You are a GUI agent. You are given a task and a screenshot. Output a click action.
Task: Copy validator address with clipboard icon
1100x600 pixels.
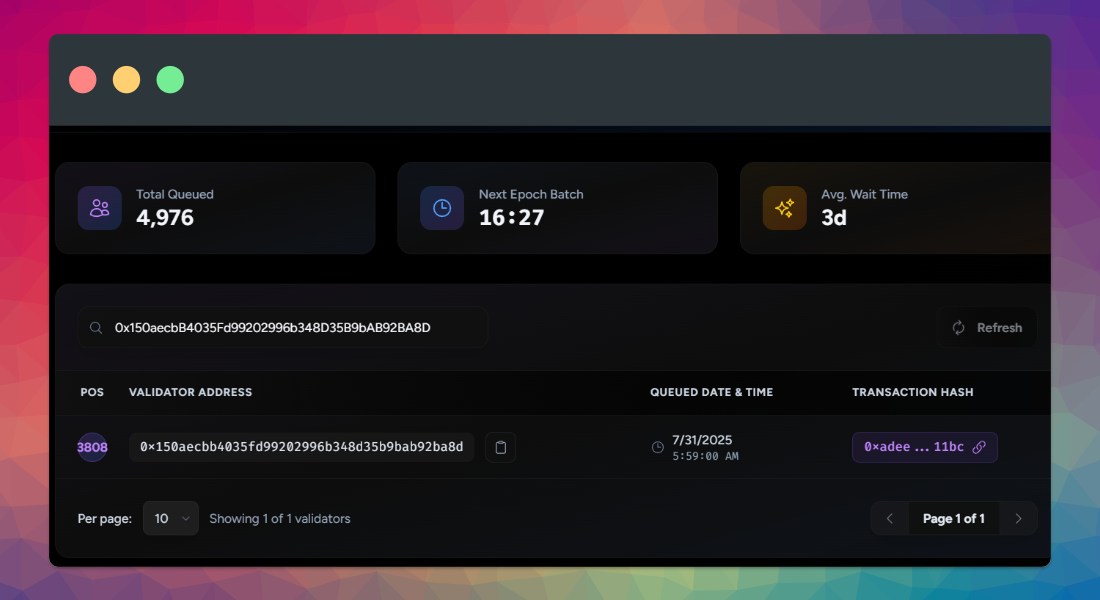click(501, 447)
